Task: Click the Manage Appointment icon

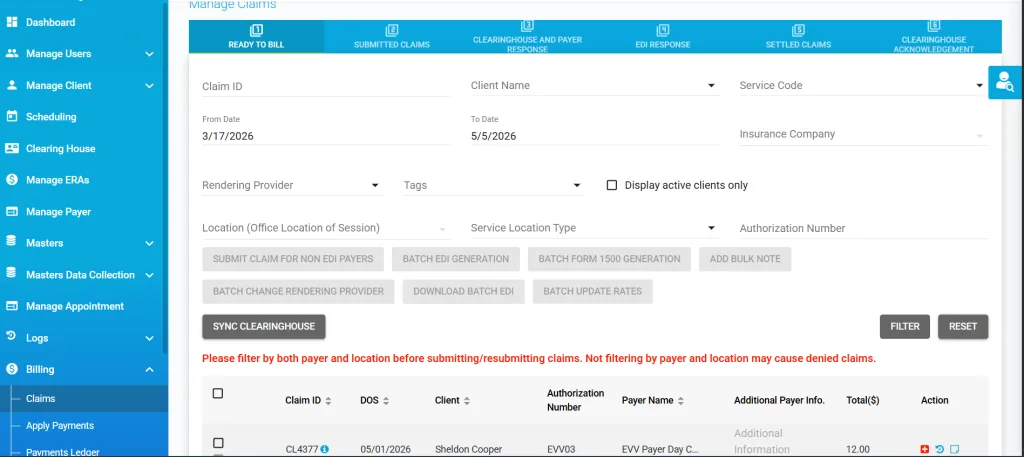Action: pos(11,306)
